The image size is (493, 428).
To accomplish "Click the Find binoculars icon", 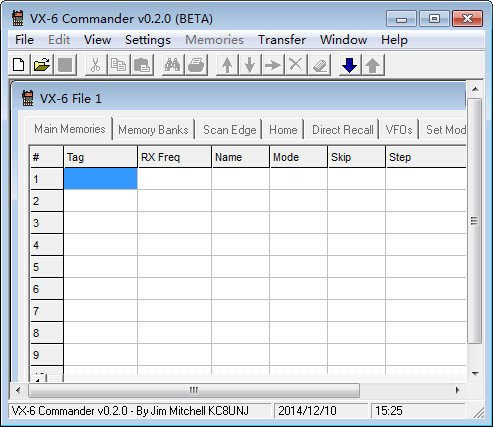I will pyautogui.click(x=173, y=65).
